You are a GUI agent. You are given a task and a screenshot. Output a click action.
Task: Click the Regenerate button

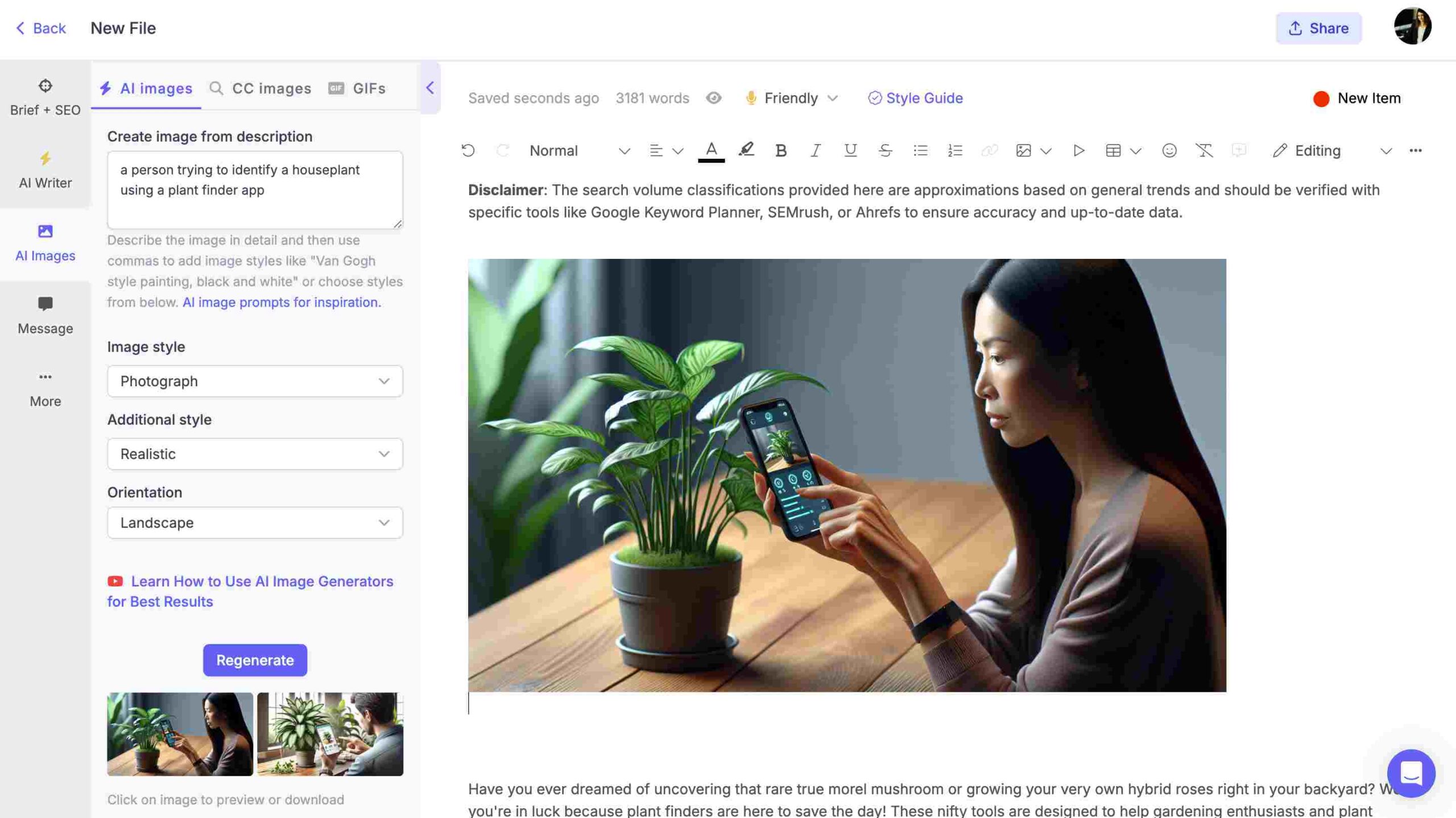pos(255,660)
